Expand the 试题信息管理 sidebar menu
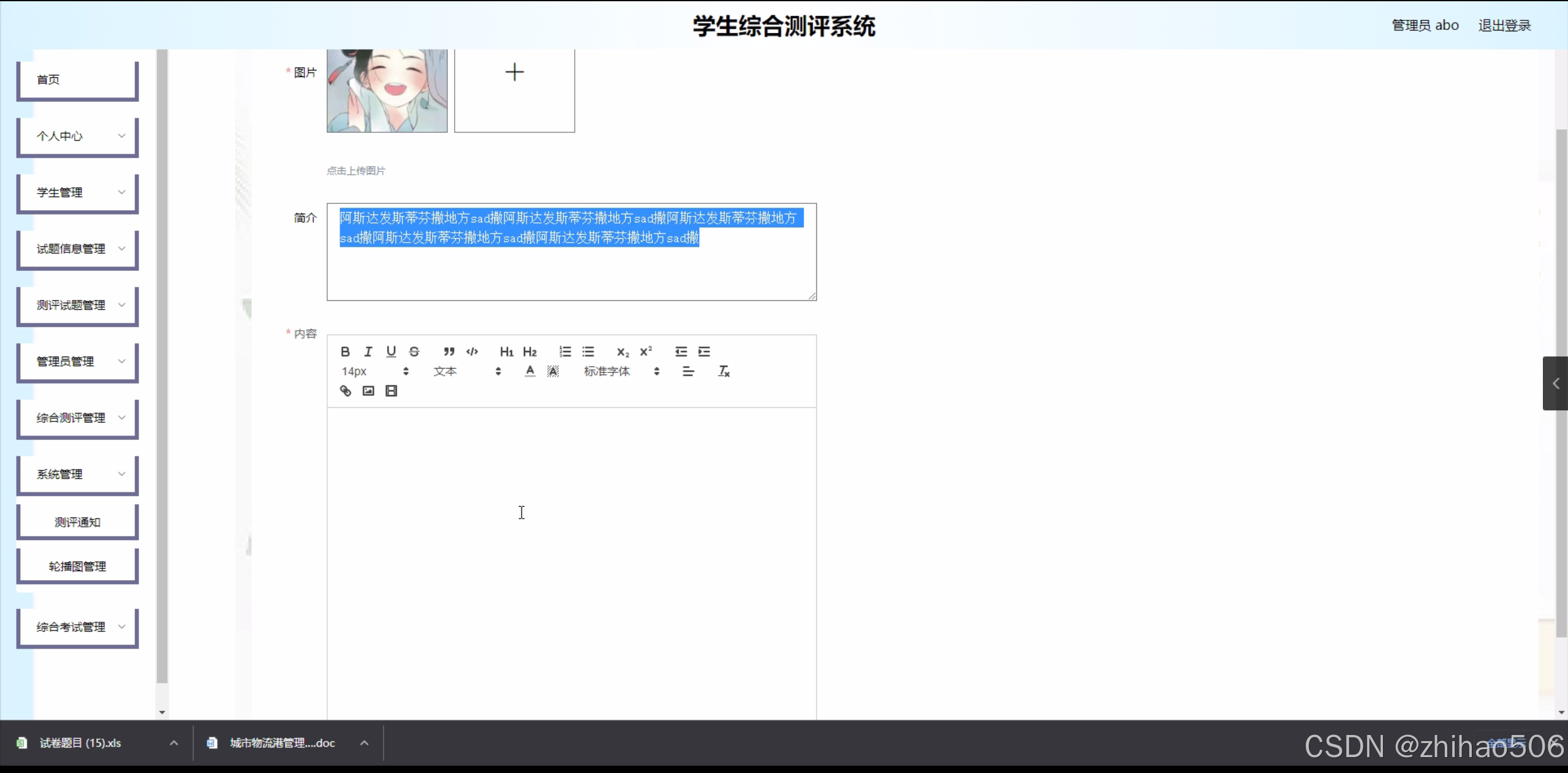1568x773 pixels. click(x=78, y=249)
